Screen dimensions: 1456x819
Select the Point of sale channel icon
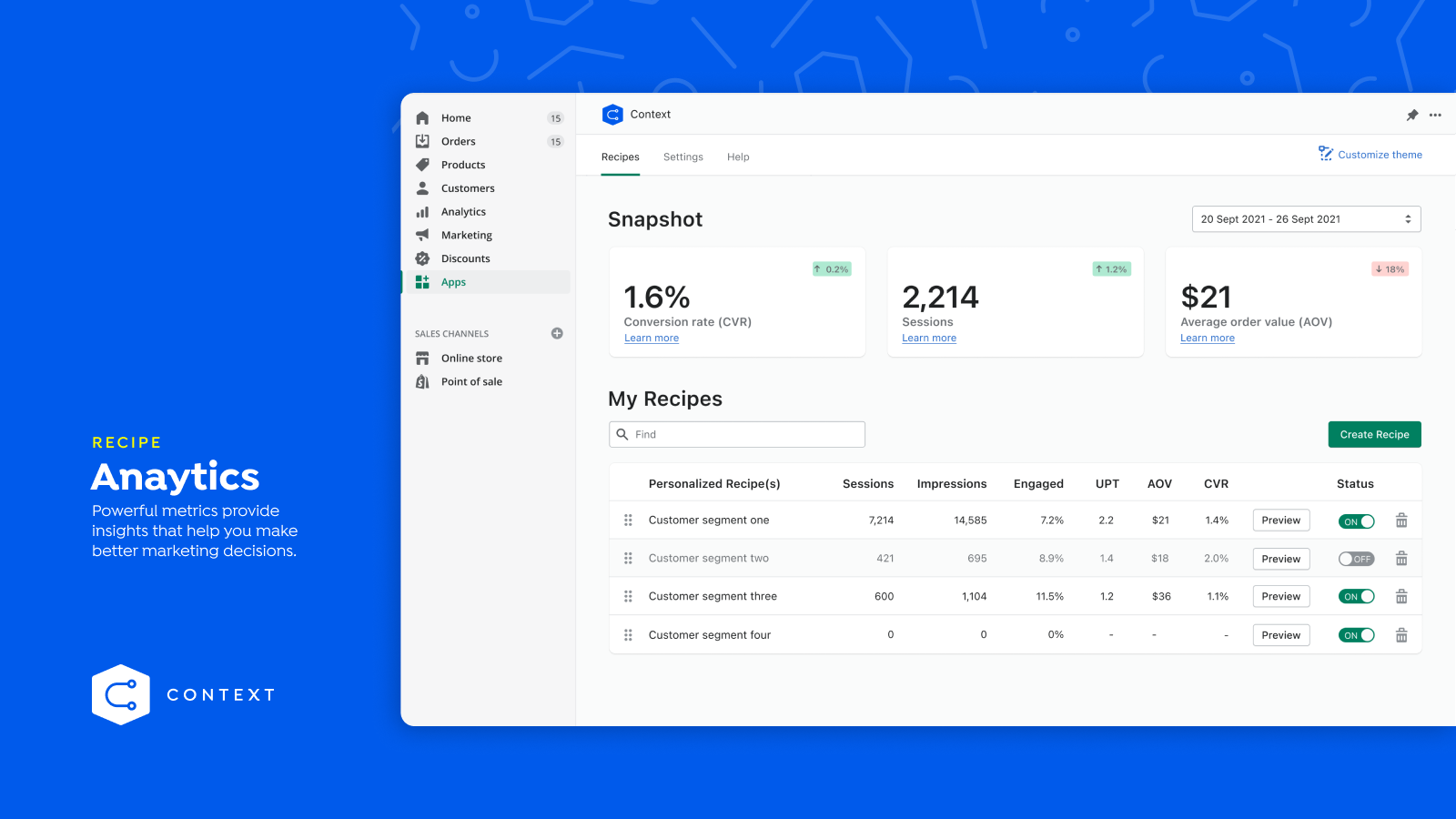click(x=422, y=381)
